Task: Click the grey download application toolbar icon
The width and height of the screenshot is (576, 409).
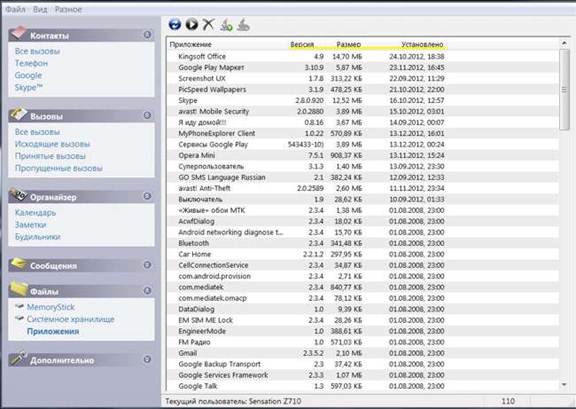Action: point(243,25)
